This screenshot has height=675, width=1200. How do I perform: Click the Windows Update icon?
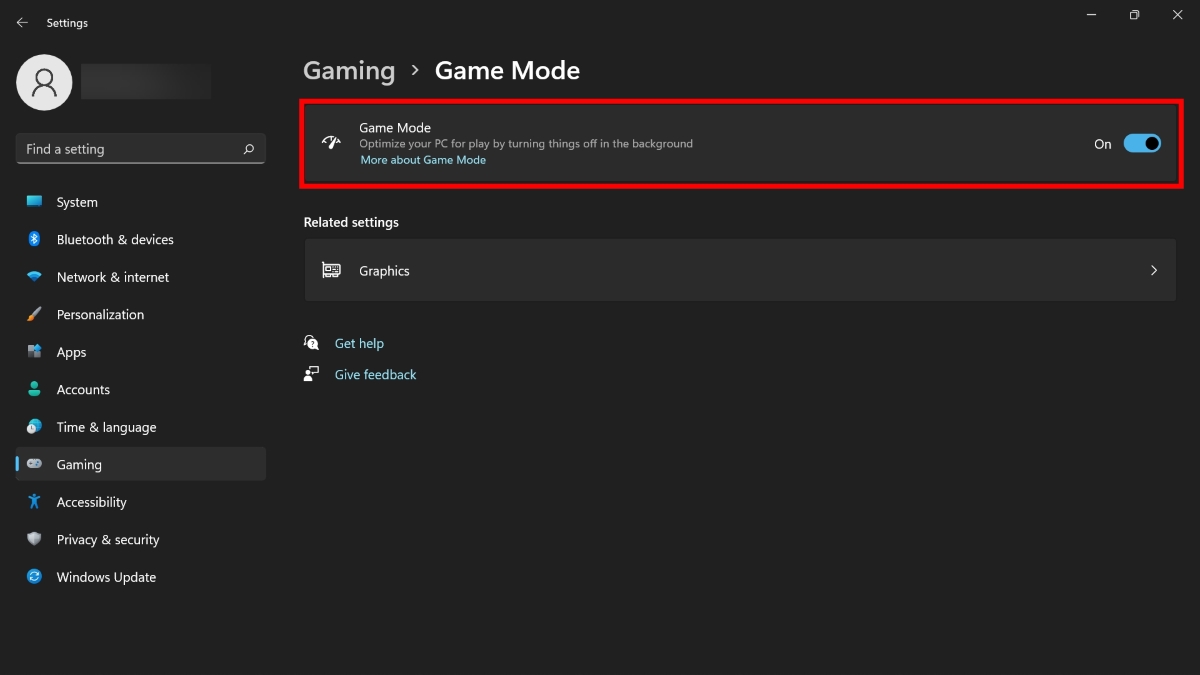[34, 577]
